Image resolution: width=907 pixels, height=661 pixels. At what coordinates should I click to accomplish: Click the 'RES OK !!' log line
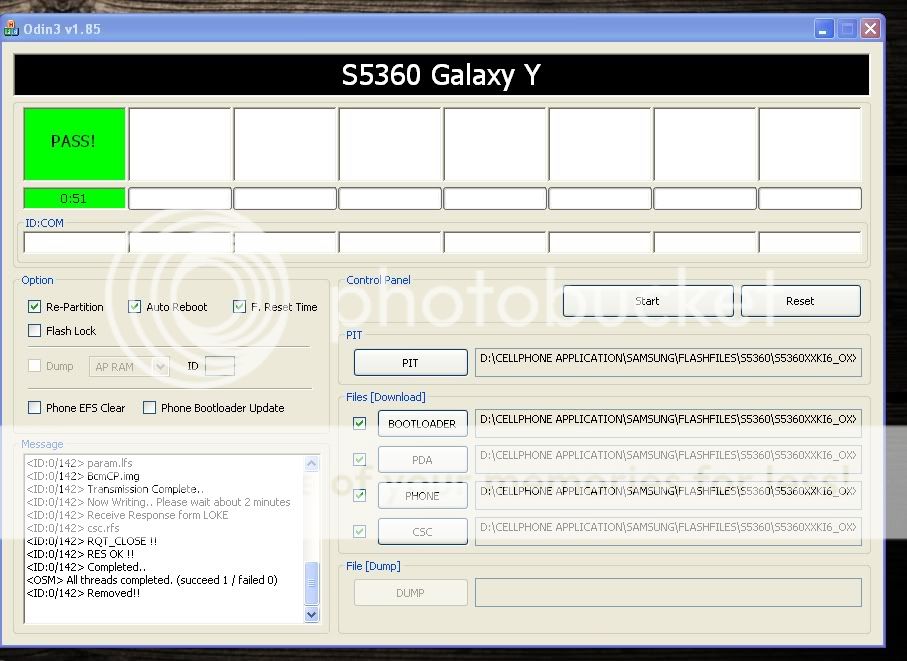coord(80,554)
